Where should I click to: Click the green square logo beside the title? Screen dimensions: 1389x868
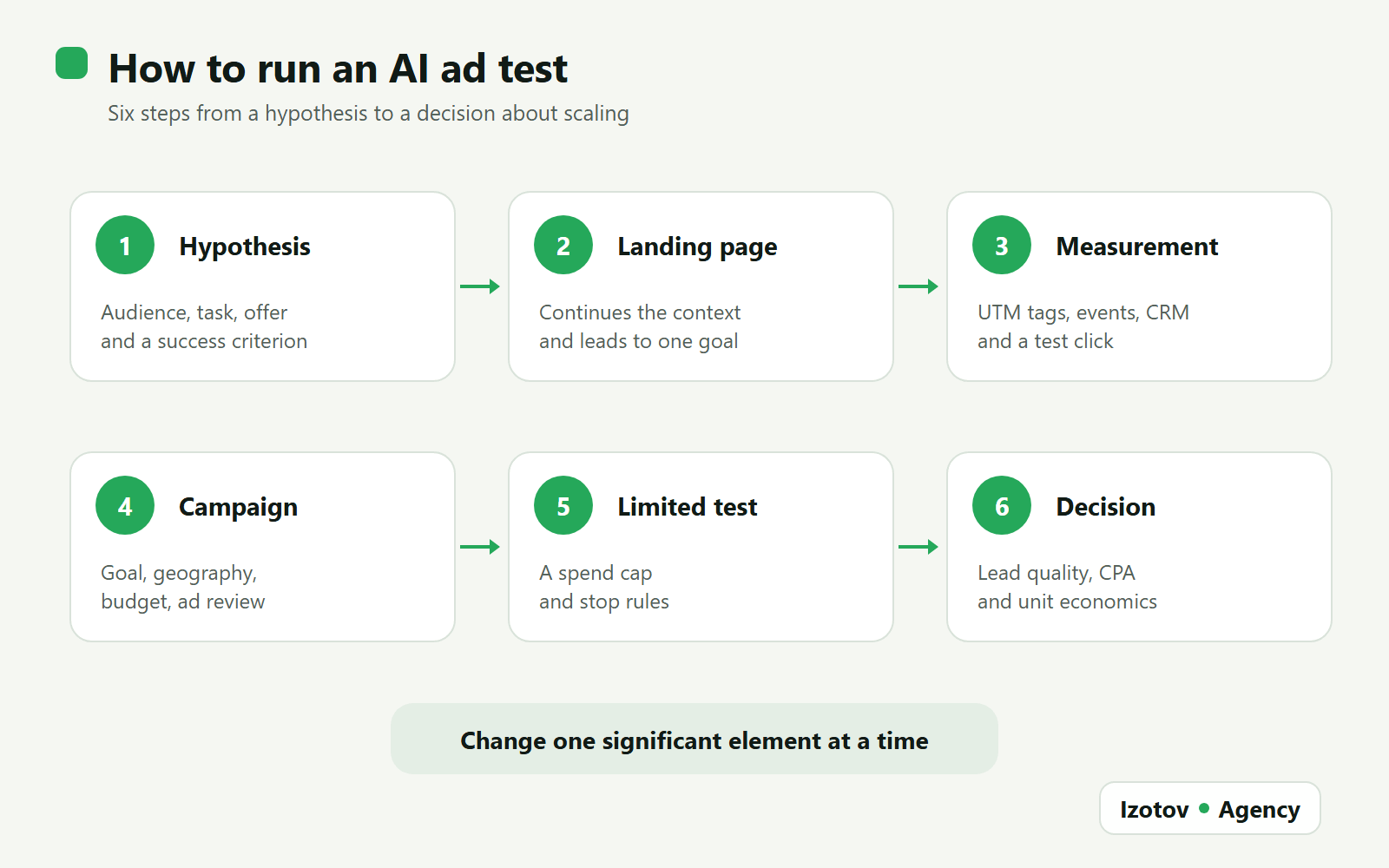coord(72,63)
